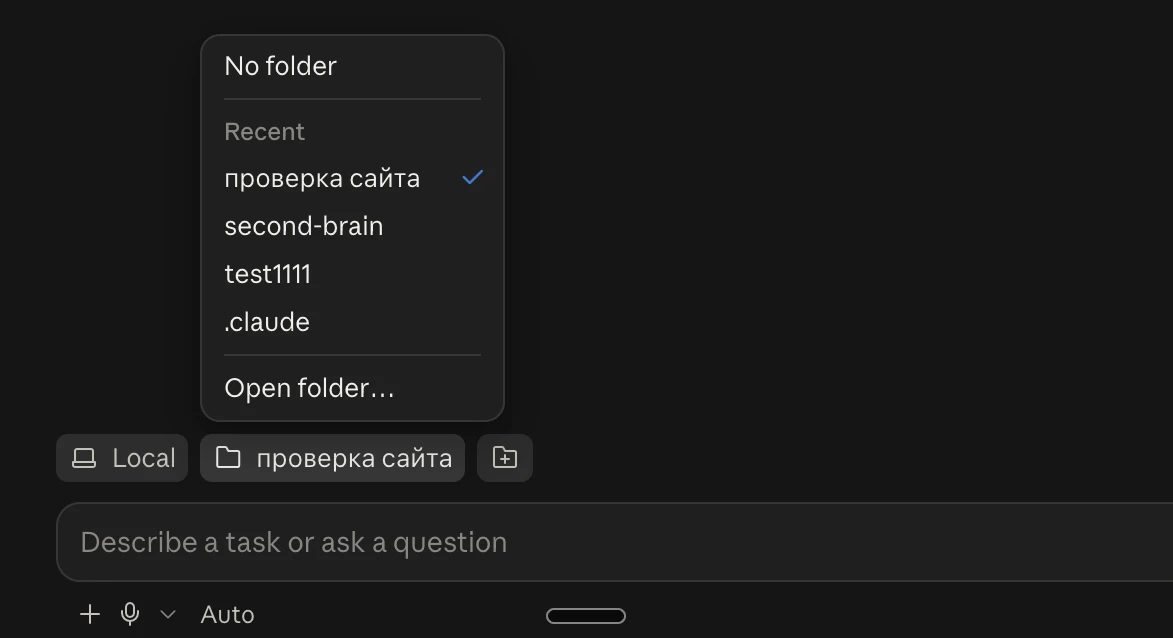The height and width of the screenshot is (638, 1173).
Task: Click the folder icon beside проверка сайта chip
Action: 228,457
